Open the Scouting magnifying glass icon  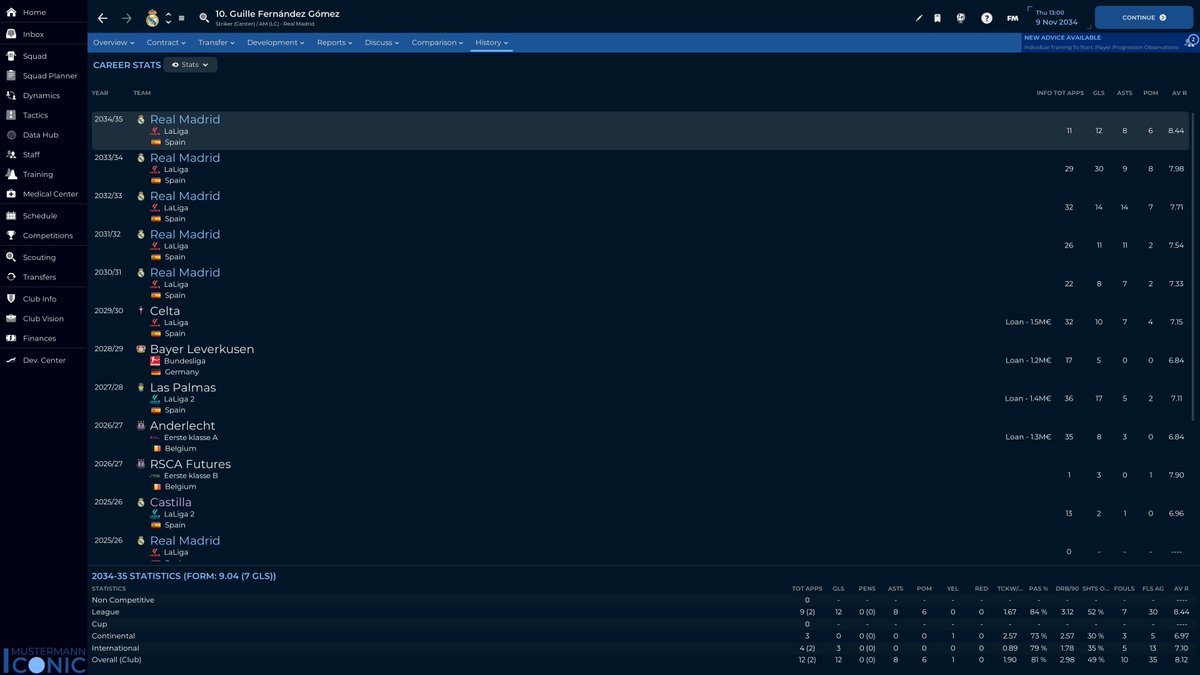point(10,256)
